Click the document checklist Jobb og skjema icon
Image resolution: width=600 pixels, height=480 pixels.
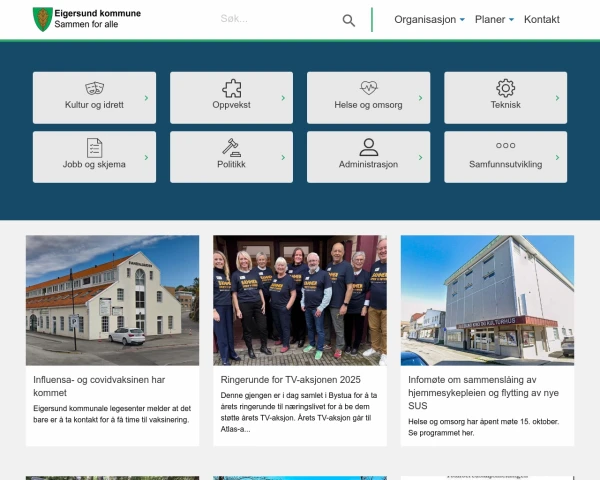[94, 147]
